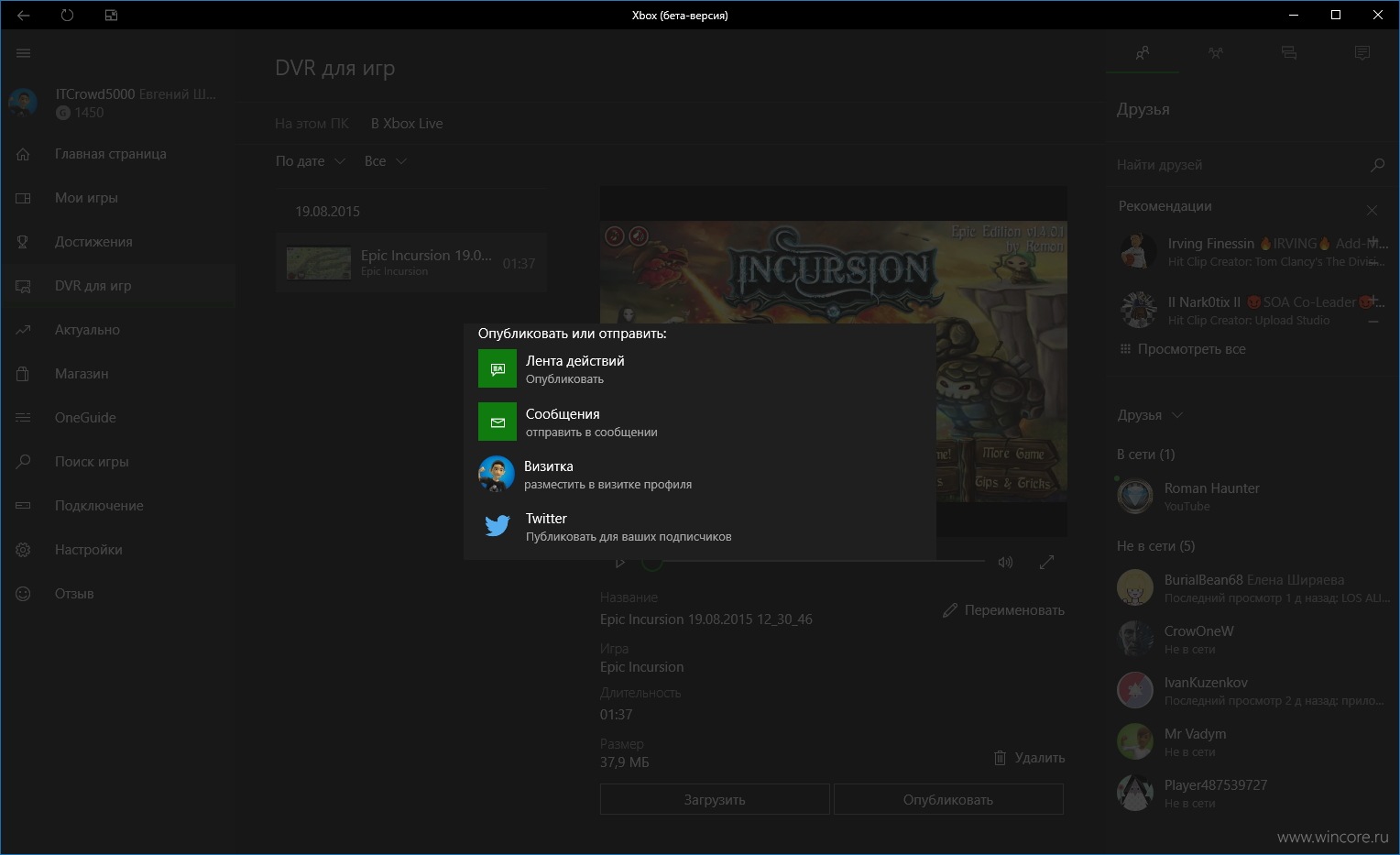This screenshot has width=1400, height=855.
Task: Choose Лента действий green feed icon
Action: pos(498,368)
